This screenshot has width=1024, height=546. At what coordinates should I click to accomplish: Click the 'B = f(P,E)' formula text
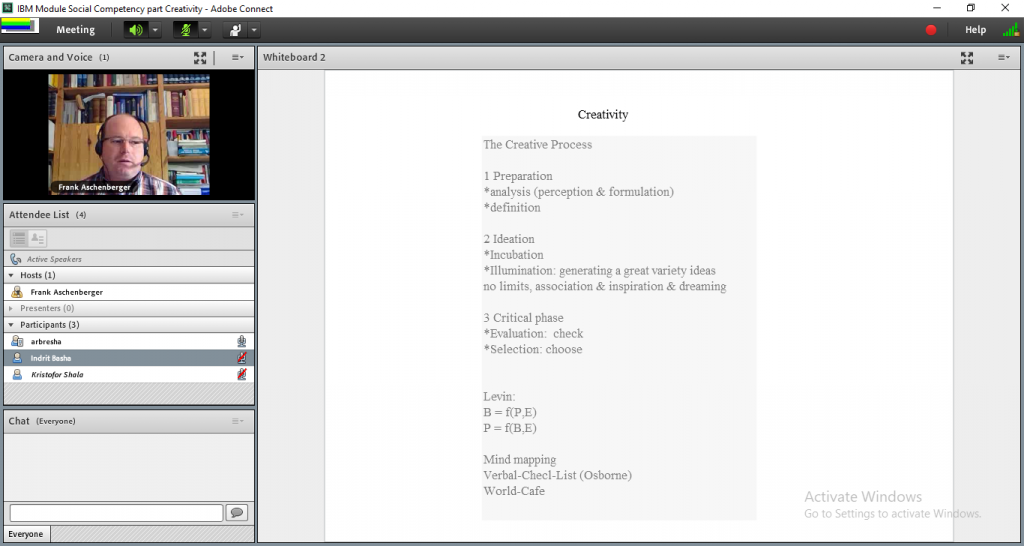point(510,413)
